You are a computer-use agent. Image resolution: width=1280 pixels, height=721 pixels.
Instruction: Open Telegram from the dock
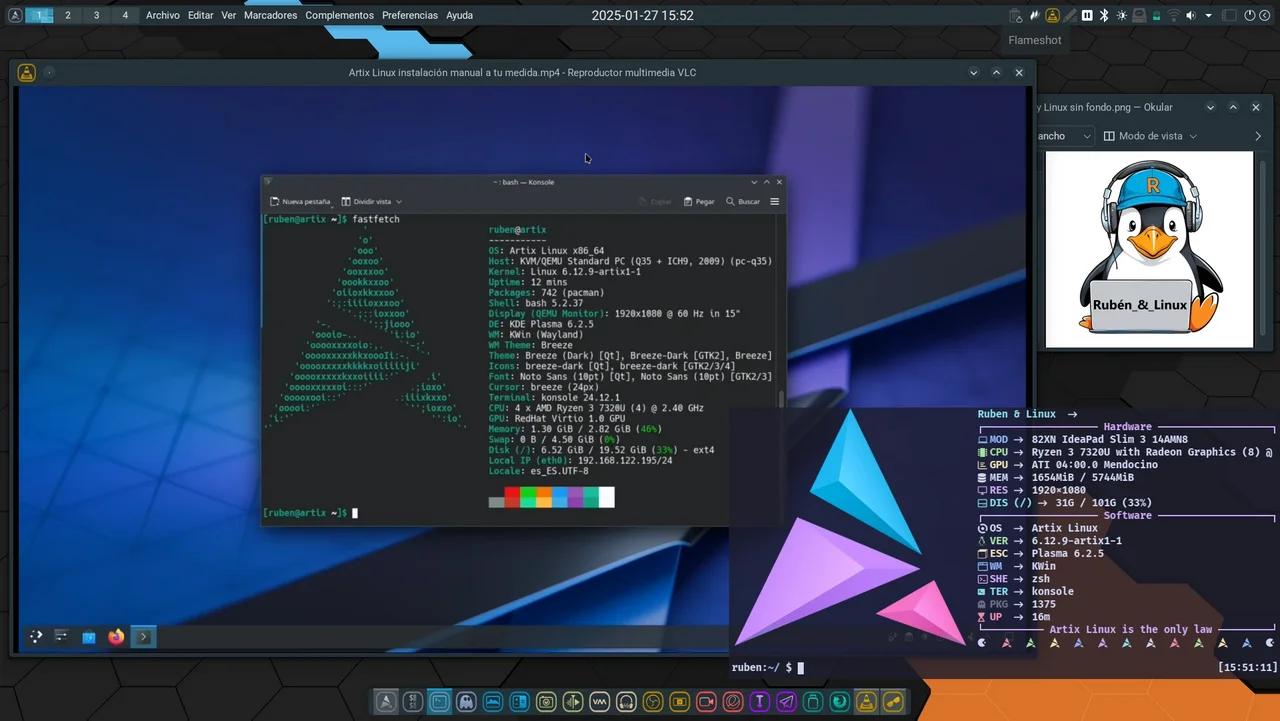(x=785, y=701)
